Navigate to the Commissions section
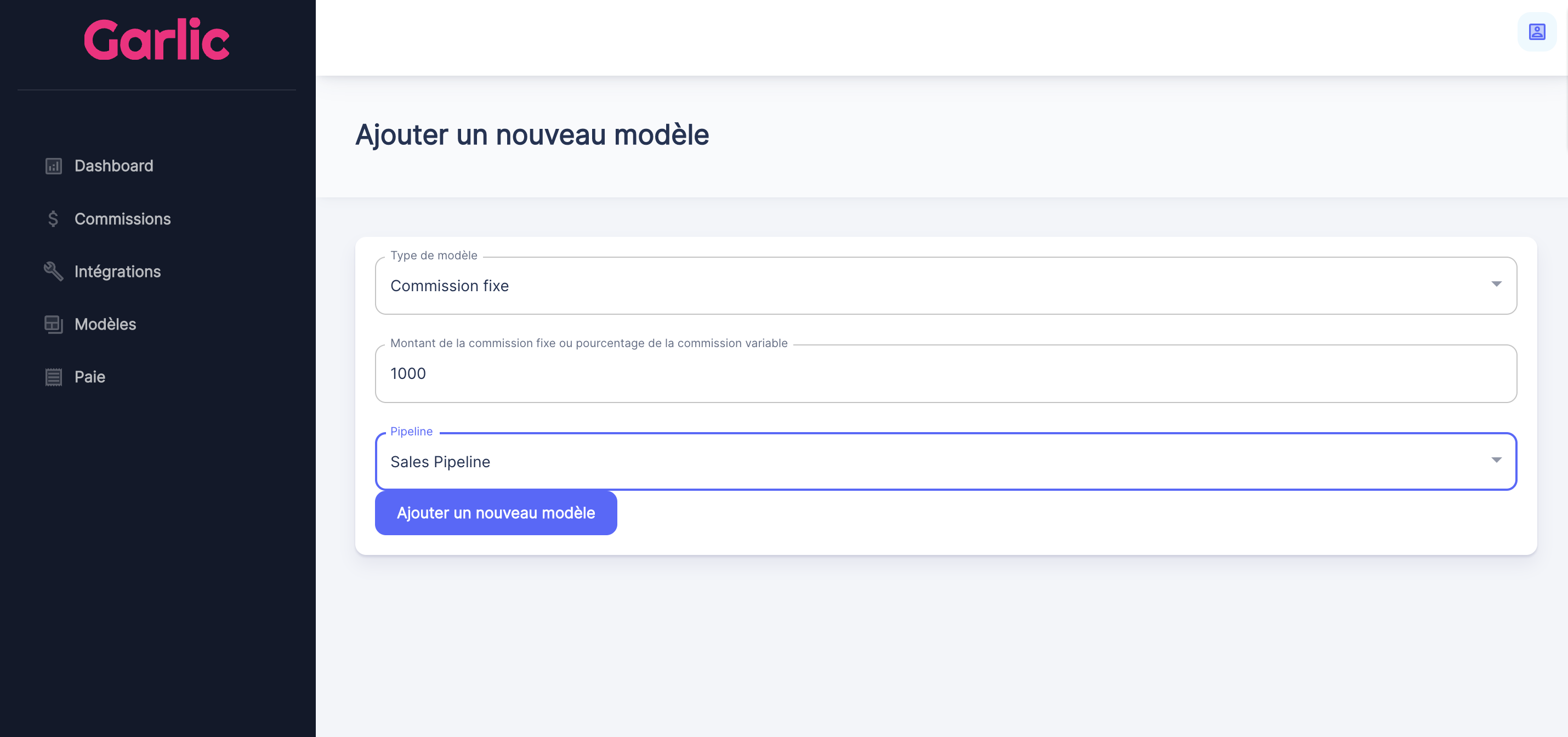1568x737 pixels. point(122,218)
